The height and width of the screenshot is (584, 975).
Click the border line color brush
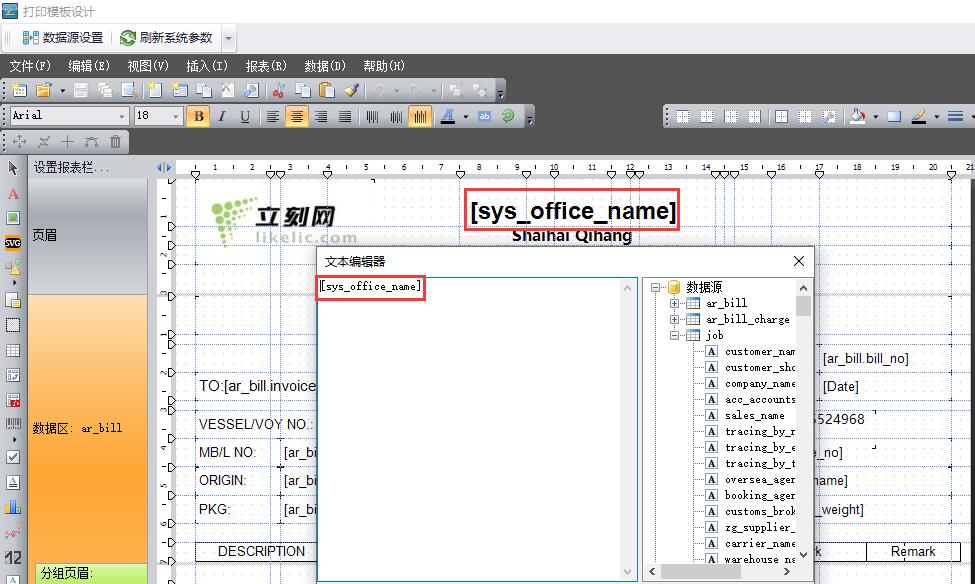918,116
